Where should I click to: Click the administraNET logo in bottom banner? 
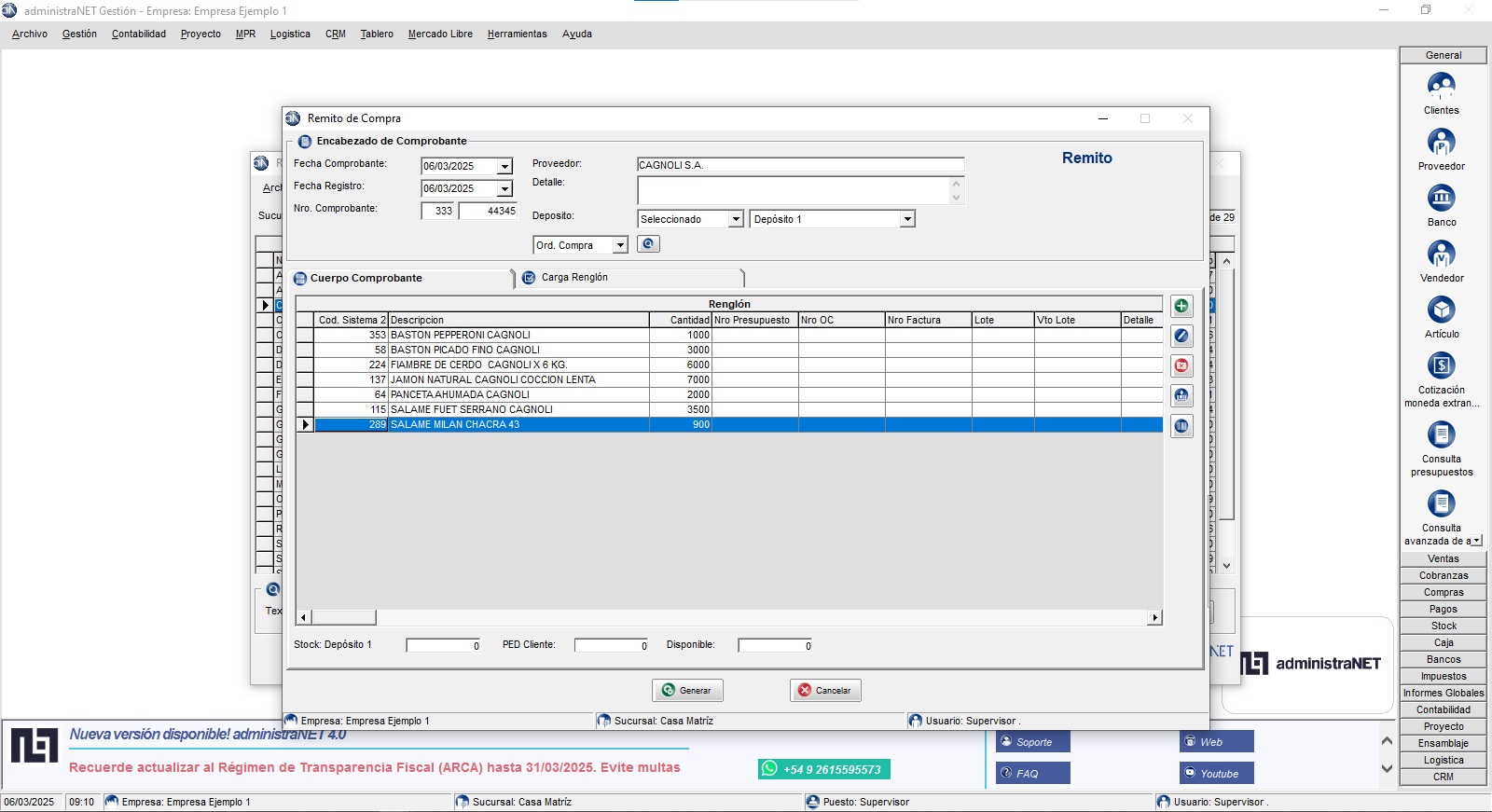click(x=35, y=746)
